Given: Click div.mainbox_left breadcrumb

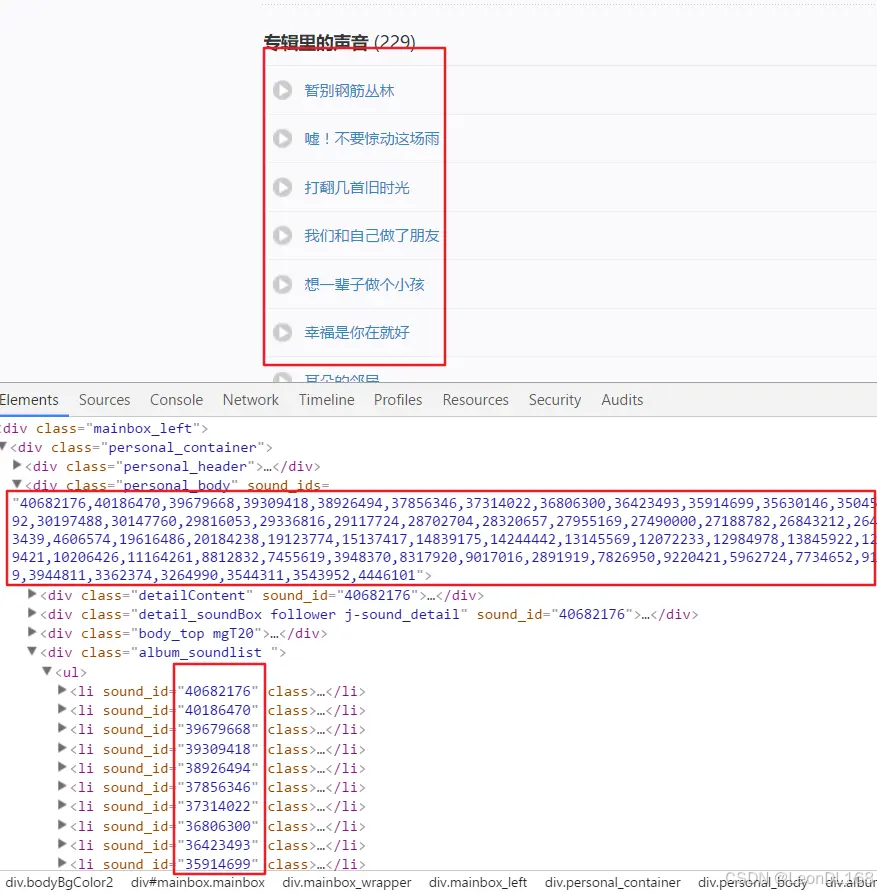Looking at the screenshot, I should pos(478,882).
